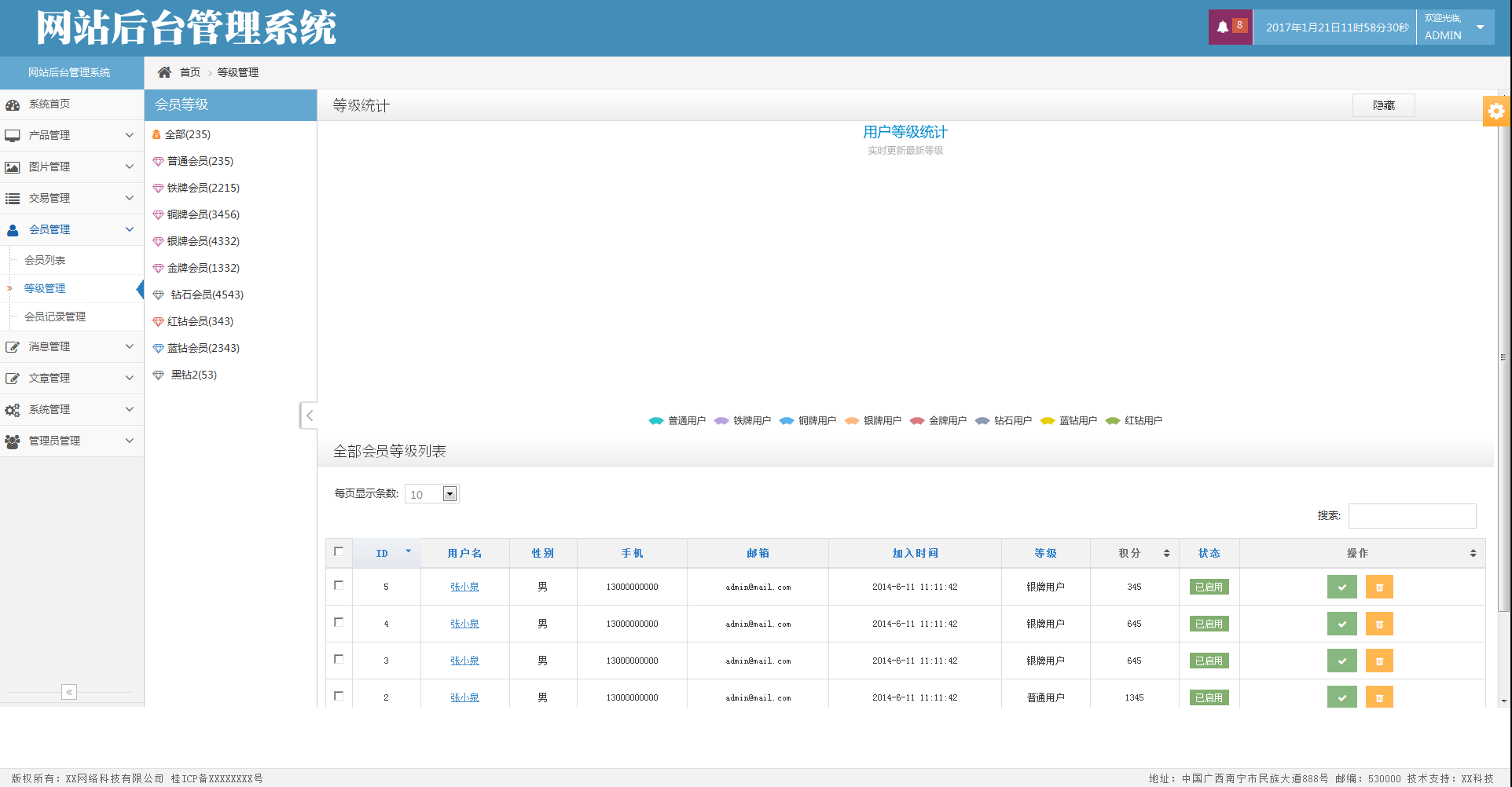Image resolution: width=1512 pixels, height=787 pixels.
Task: Click the 产品管理 monitor icon
Action: click(x=13, y=136)
